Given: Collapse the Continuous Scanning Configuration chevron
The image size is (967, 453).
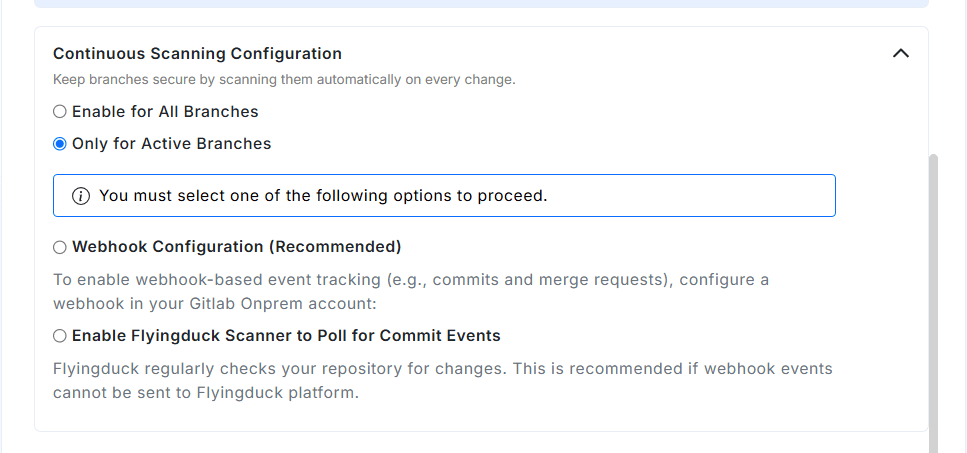Looking at the screenshot, I should point(900,53).
